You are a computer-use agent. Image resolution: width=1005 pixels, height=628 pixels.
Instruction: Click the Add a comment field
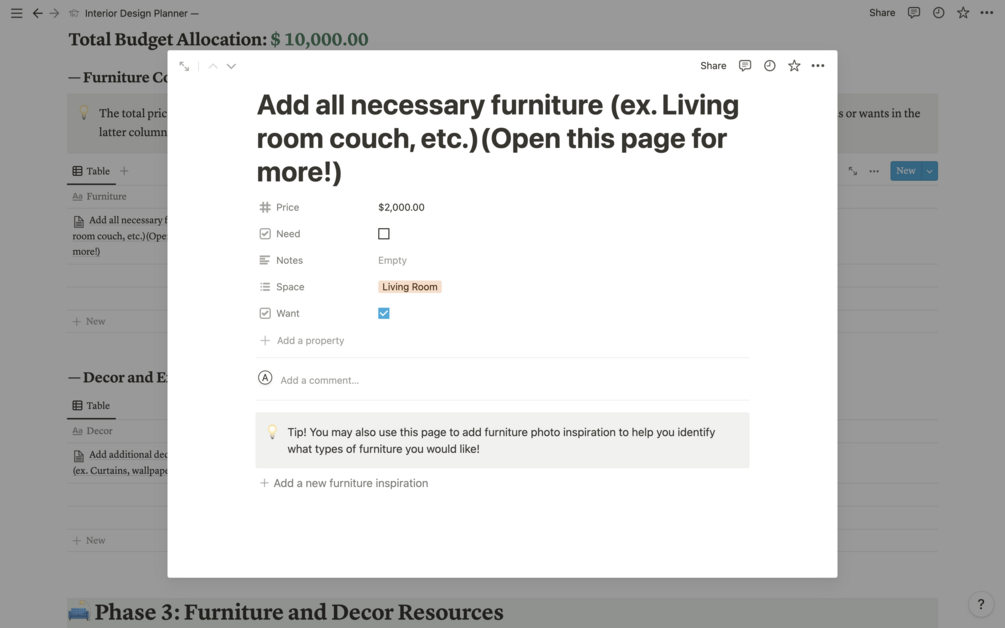point(320,380)
